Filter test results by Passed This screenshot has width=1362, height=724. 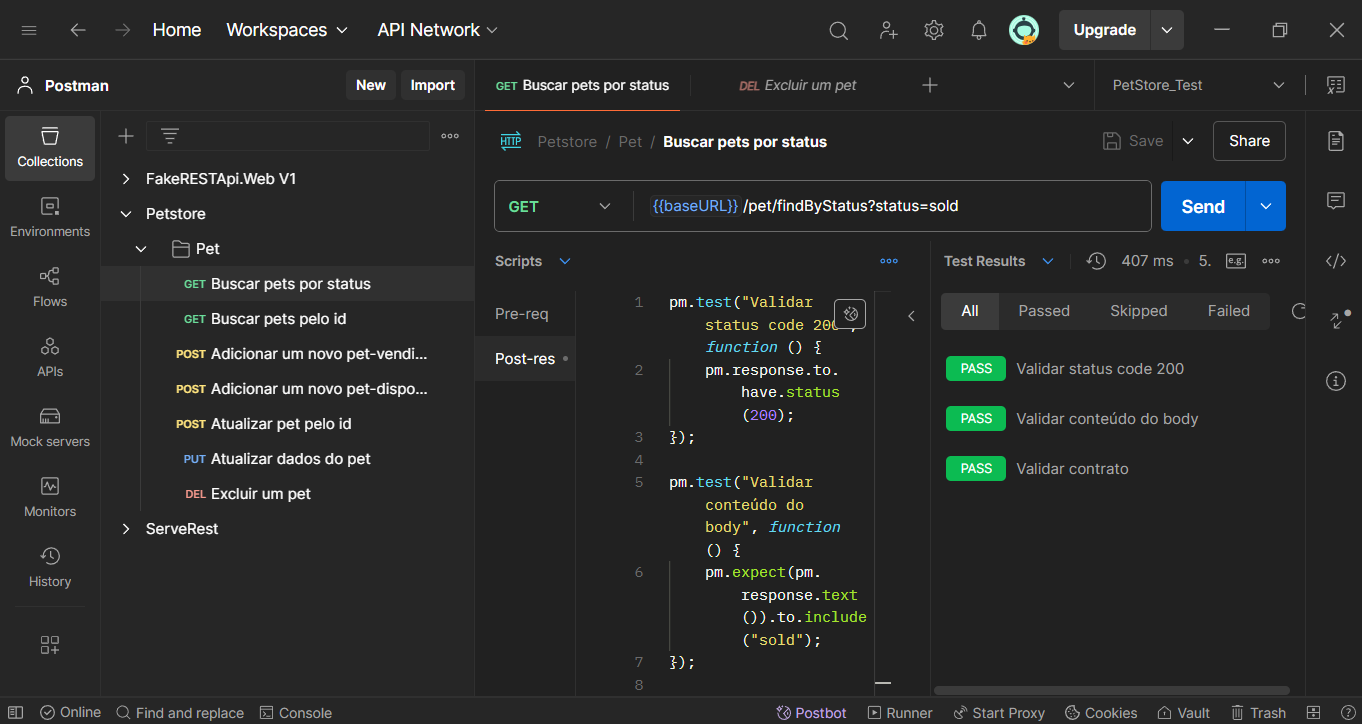[1044, 311]
